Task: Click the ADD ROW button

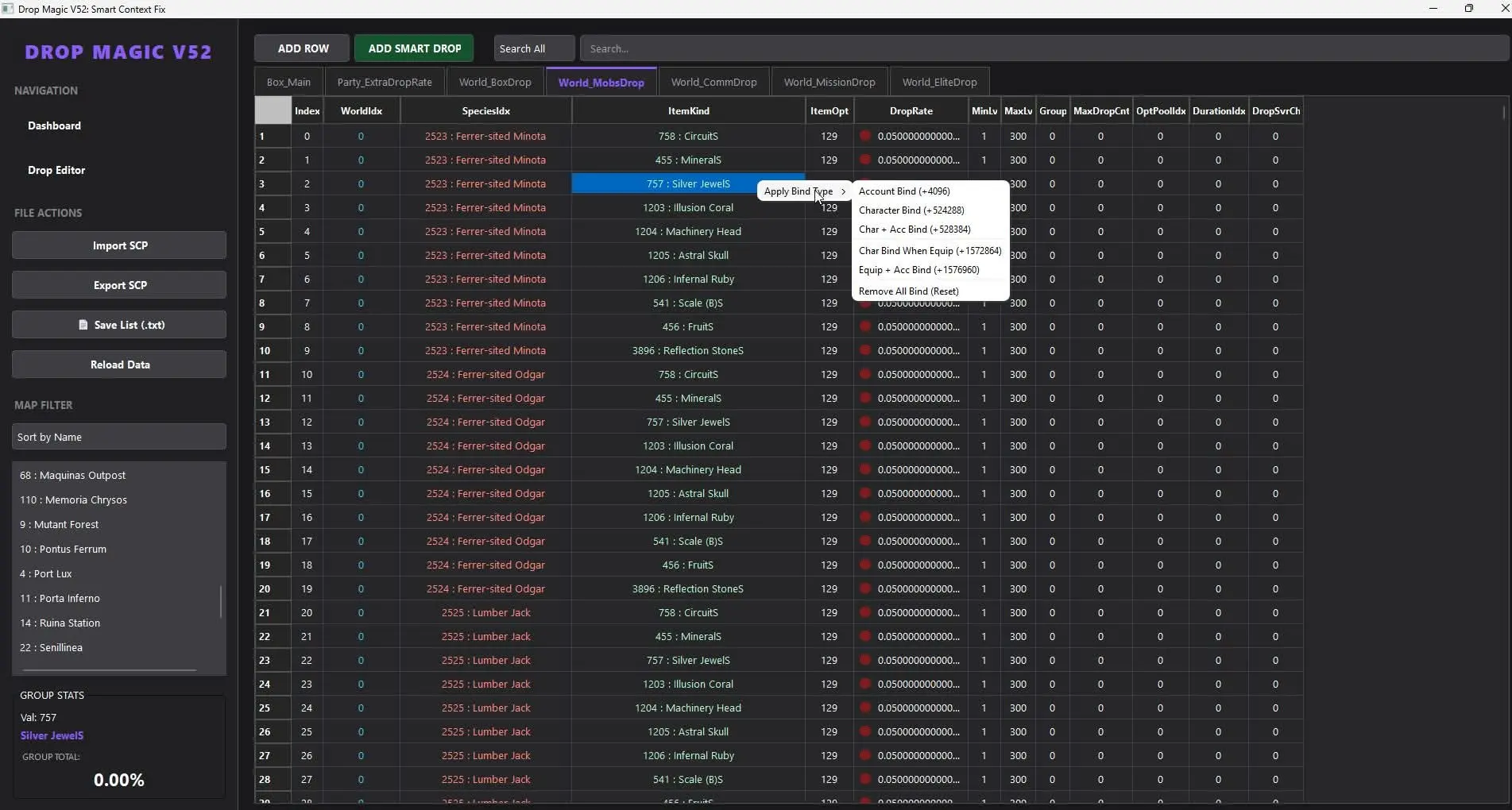Action: coord(303,48)
